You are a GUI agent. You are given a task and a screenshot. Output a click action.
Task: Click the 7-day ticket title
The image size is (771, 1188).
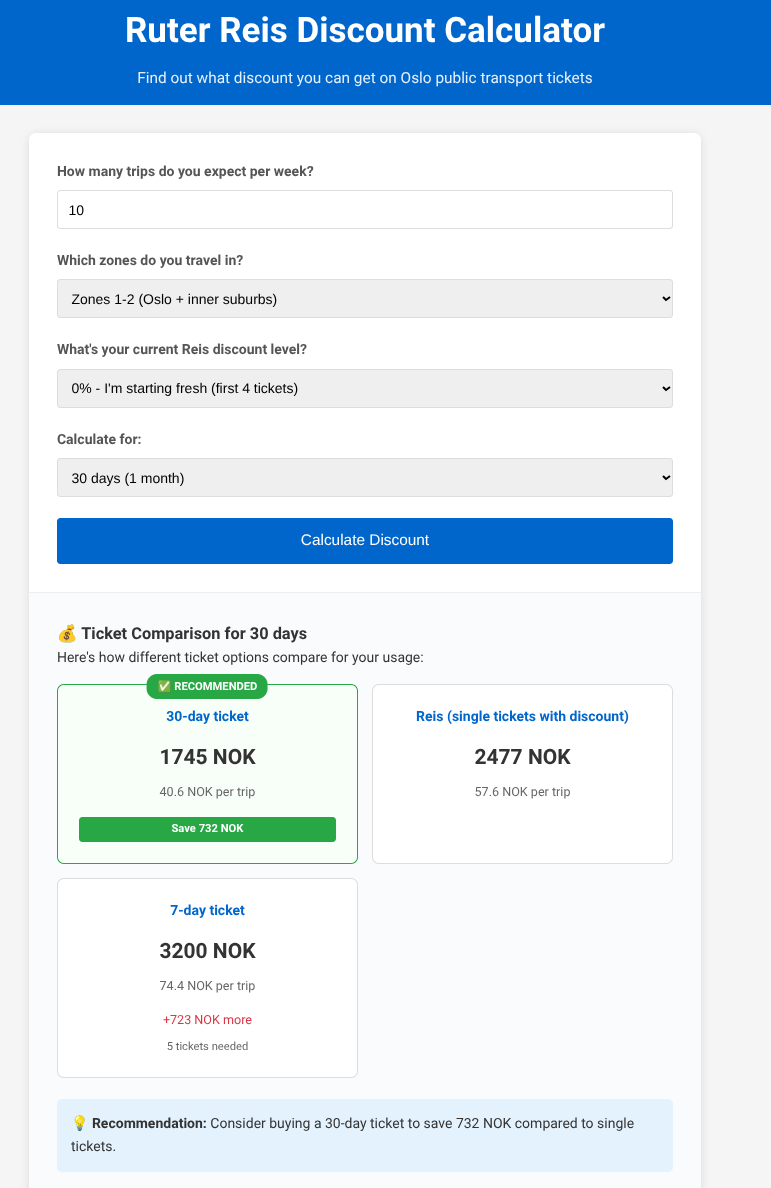pos(208,910)
